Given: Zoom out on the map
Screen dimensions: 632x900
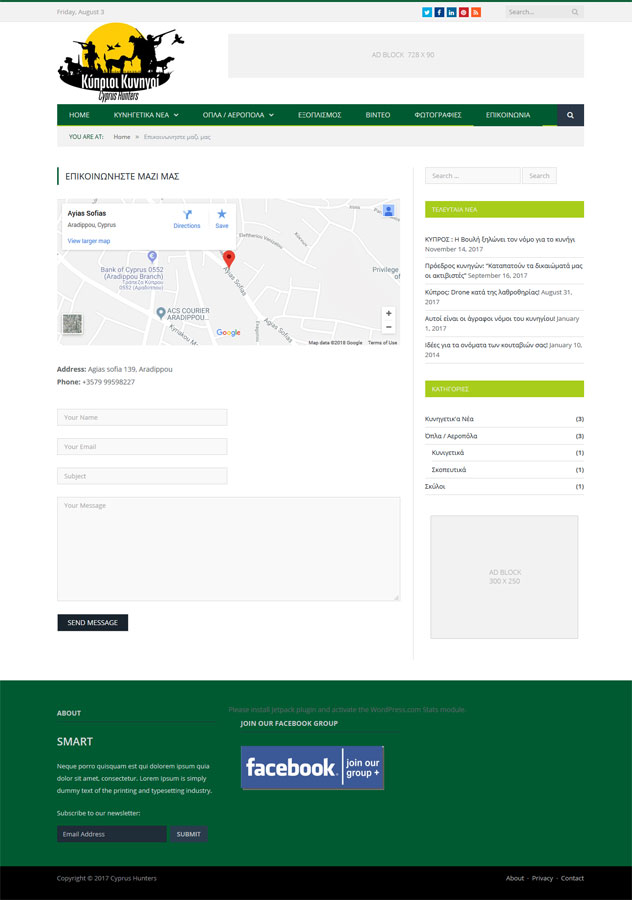Looking at the screenshot, I should 389,327.
